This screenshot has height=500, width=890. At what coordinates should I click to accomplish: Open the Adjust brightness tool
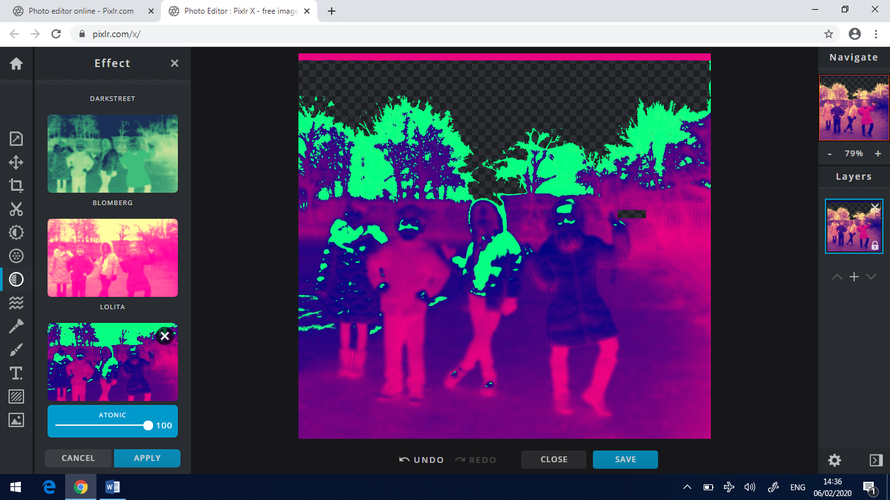pyautogui.click(x=16, y=232)
